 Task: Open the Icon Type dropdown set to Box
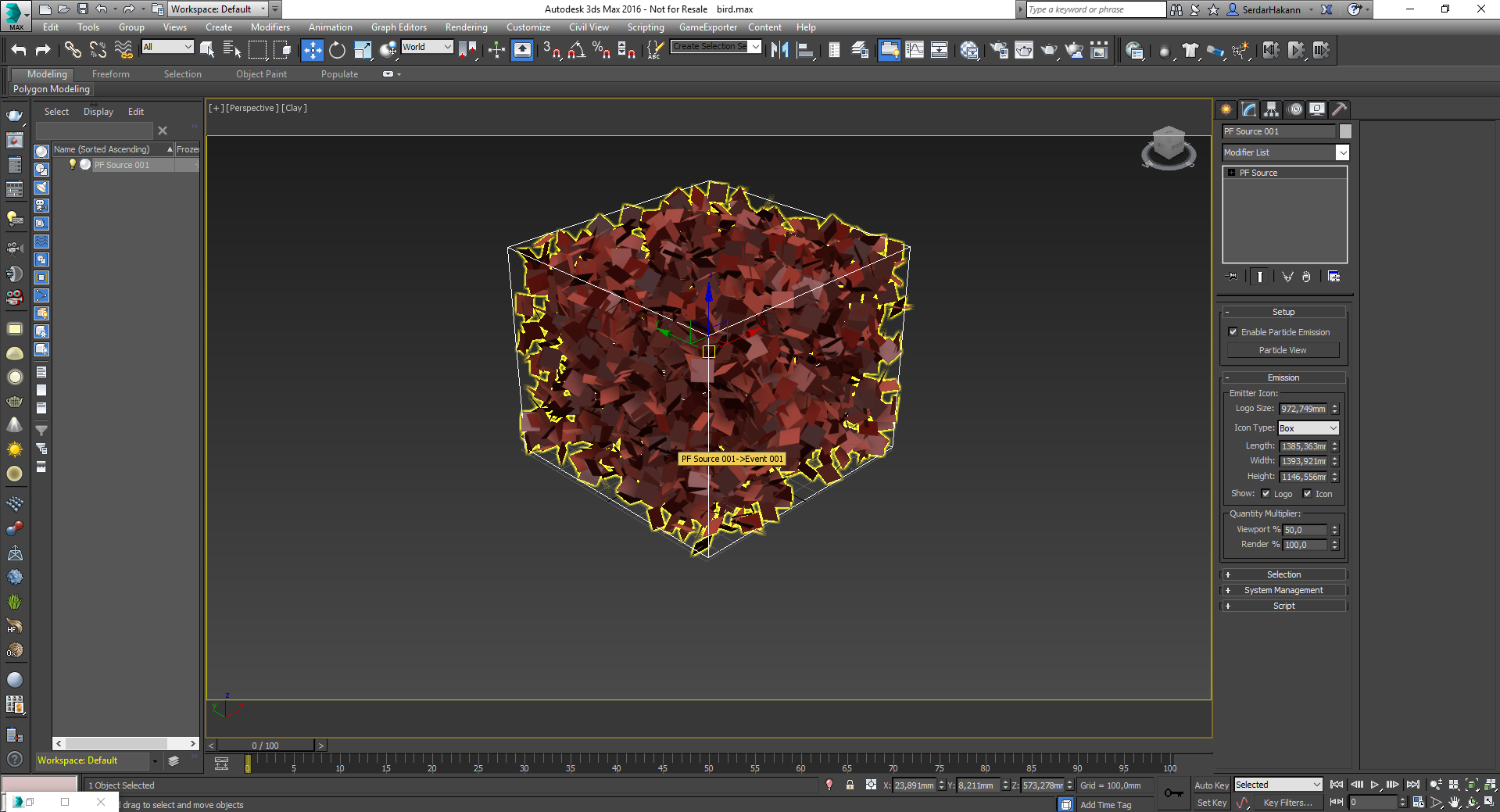(1333, 427)
